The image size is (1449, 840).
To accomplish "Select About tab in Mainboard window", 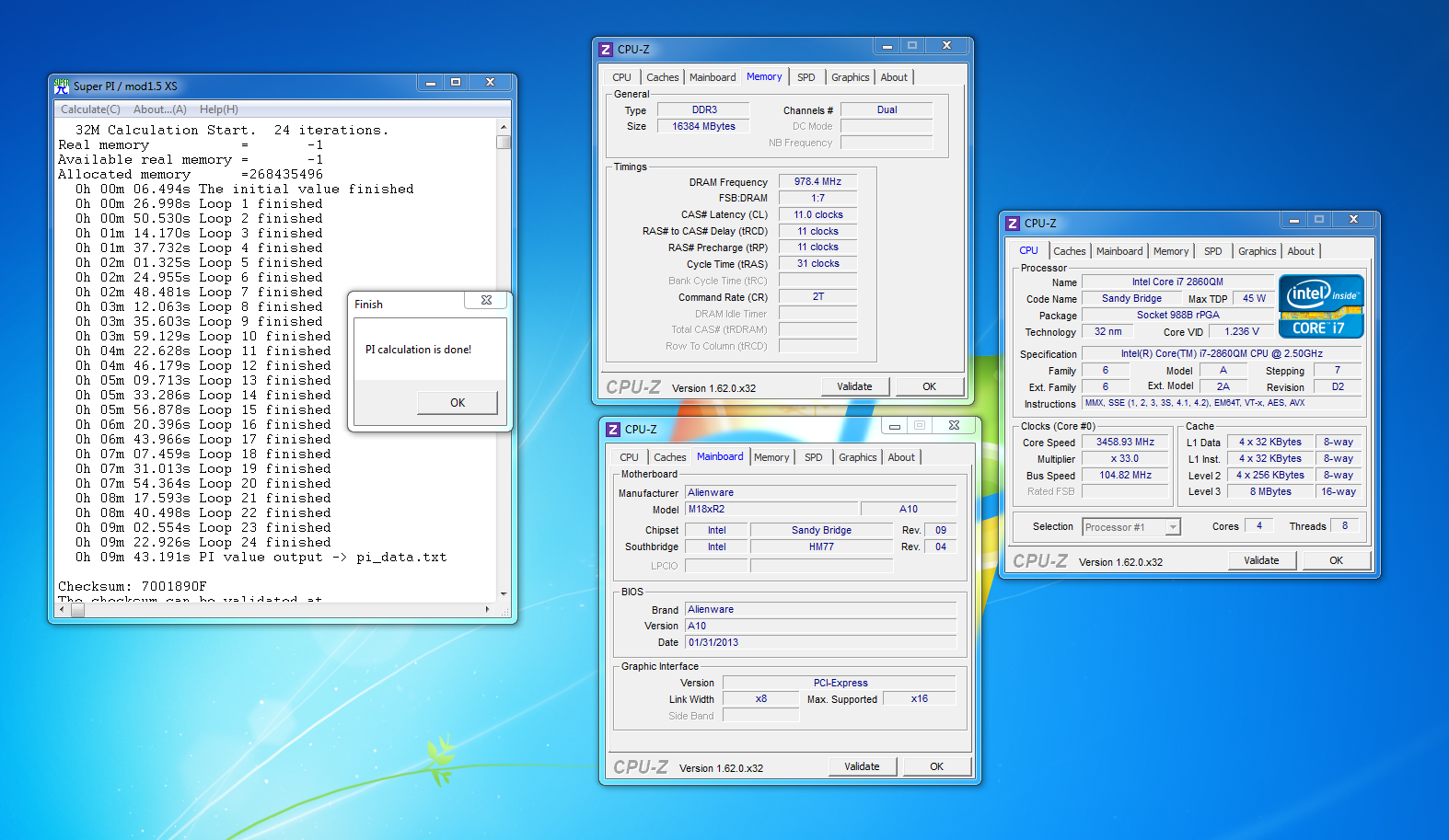I will click(901, 457).
